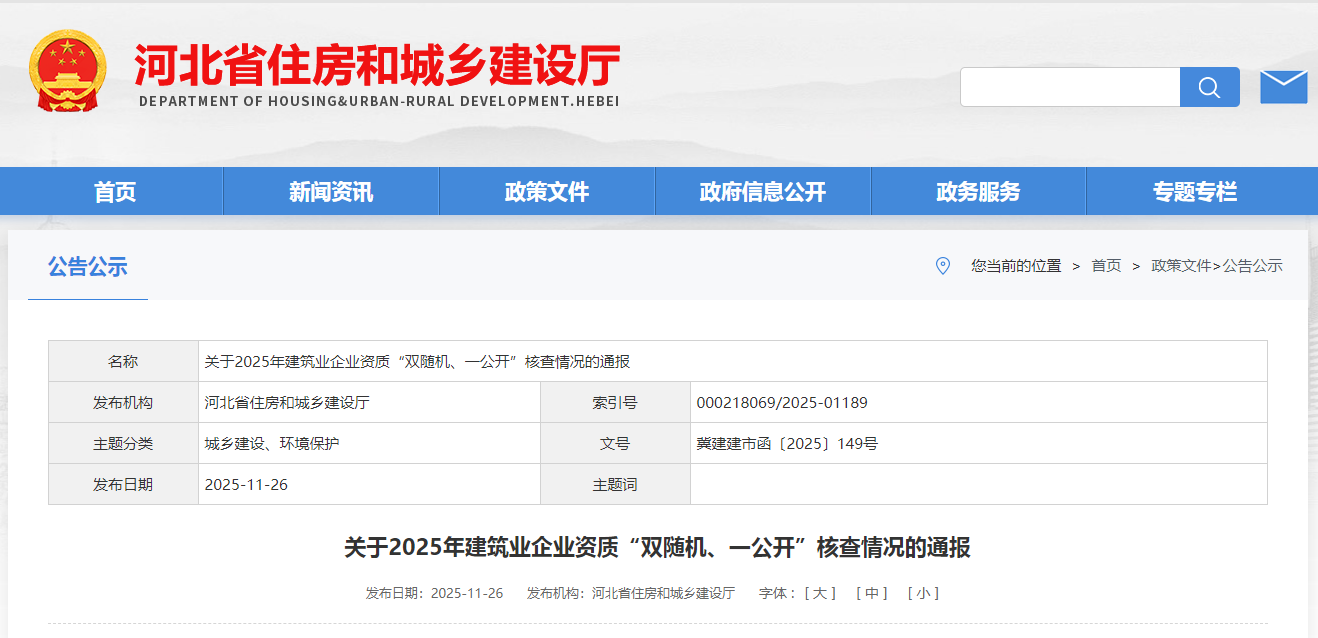This screenshot has height=638, width=1318.
Task: Click the article headline about 双随机 核查
Action: 657,548
